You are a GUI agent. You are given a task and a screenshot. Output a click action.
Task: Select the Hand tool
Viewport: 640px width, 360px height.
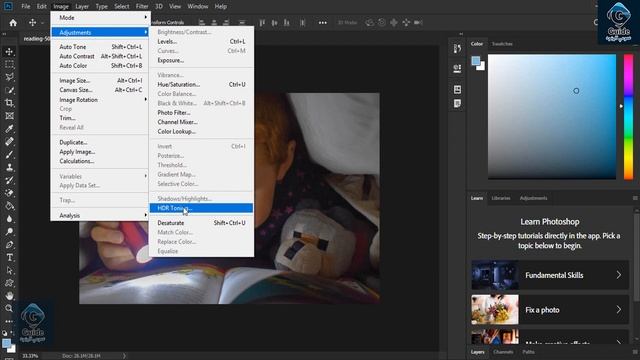9,296
